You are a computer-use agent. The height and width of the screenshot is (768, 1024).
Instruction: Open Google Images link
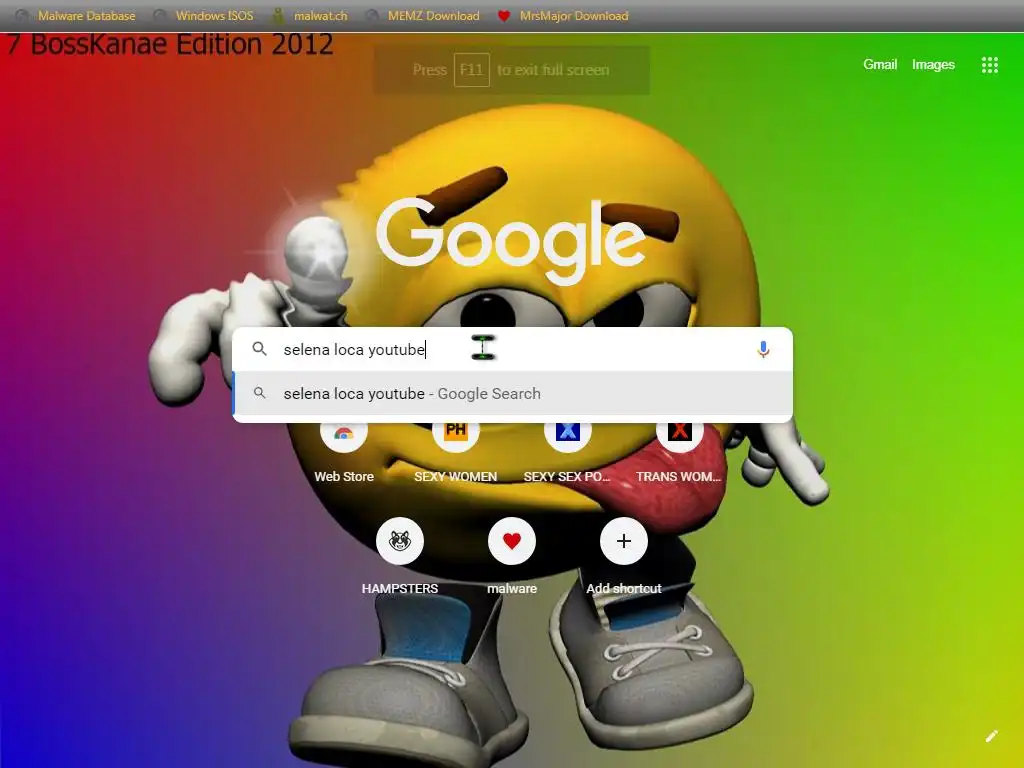933,64
